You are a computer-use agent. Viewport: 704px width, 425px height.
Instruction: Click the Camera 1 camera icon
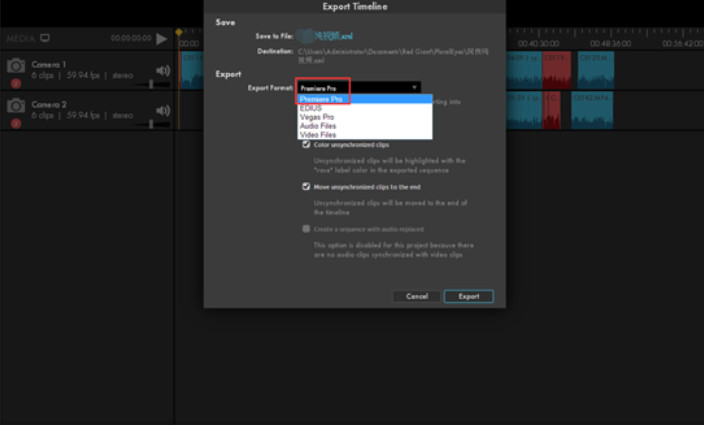pyautogui.click(x=16, y=66)
